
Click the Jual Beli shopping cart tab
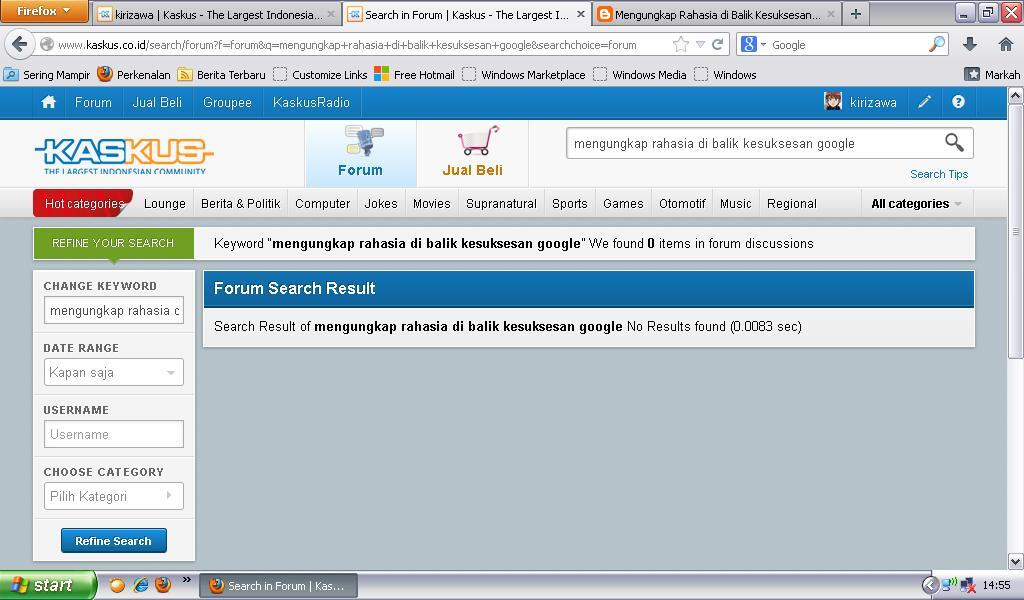click(x=472, y=153)
